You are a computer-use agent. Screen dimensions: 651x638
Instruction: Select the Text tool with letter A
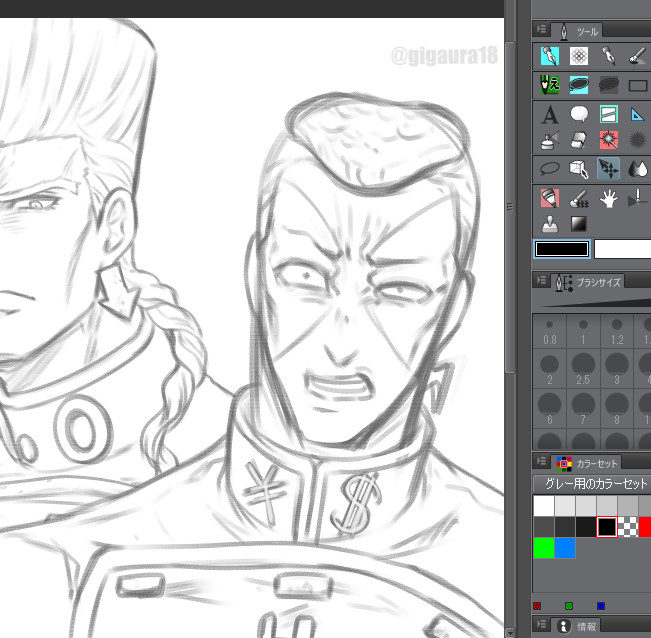tap(549, 114)
